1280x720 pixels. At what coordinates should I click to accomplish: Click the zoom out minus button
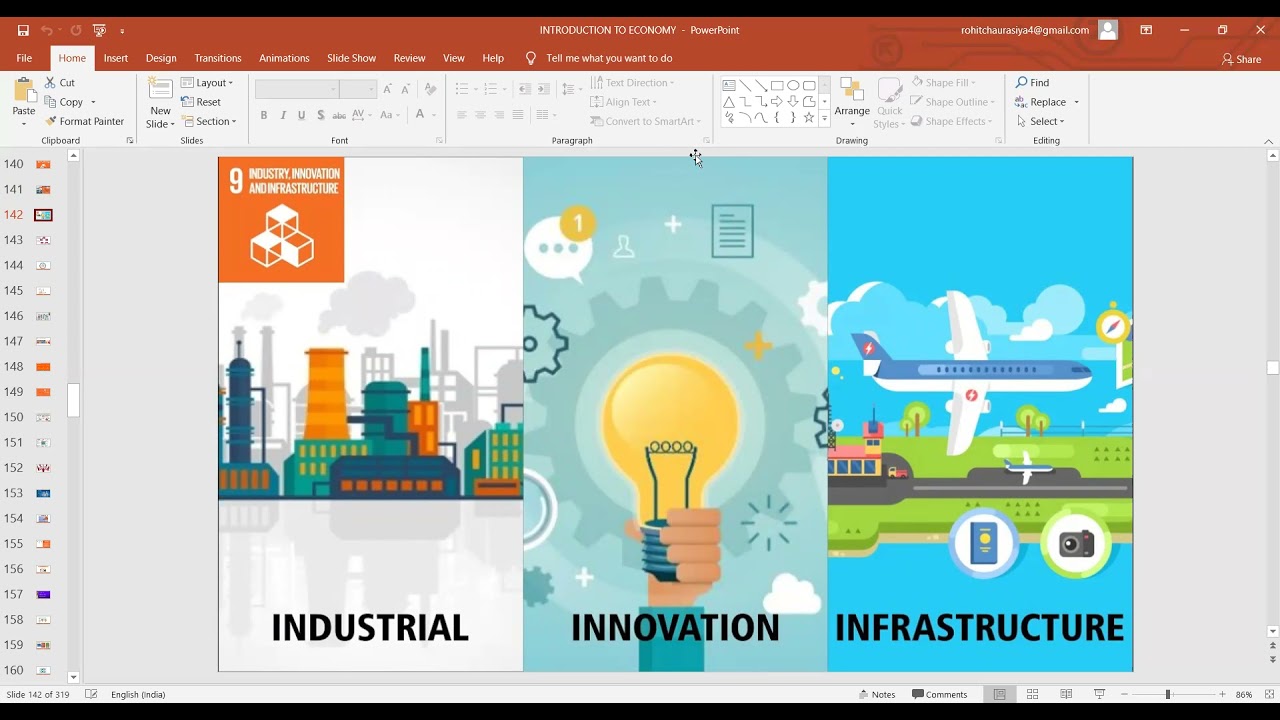point(1124,694)
